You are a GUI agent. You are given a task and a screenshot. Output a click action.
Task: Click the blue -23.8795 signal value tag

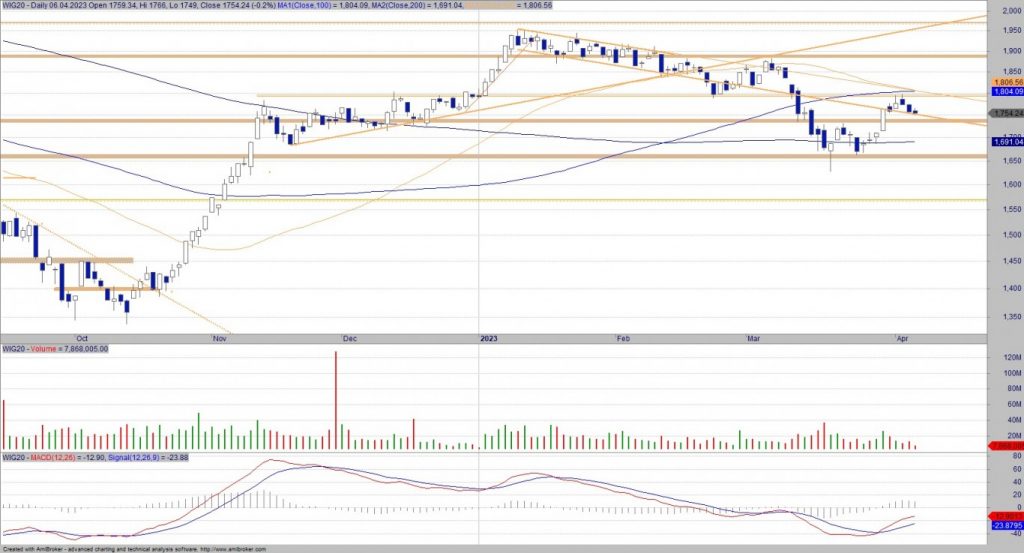(1006, 524)
